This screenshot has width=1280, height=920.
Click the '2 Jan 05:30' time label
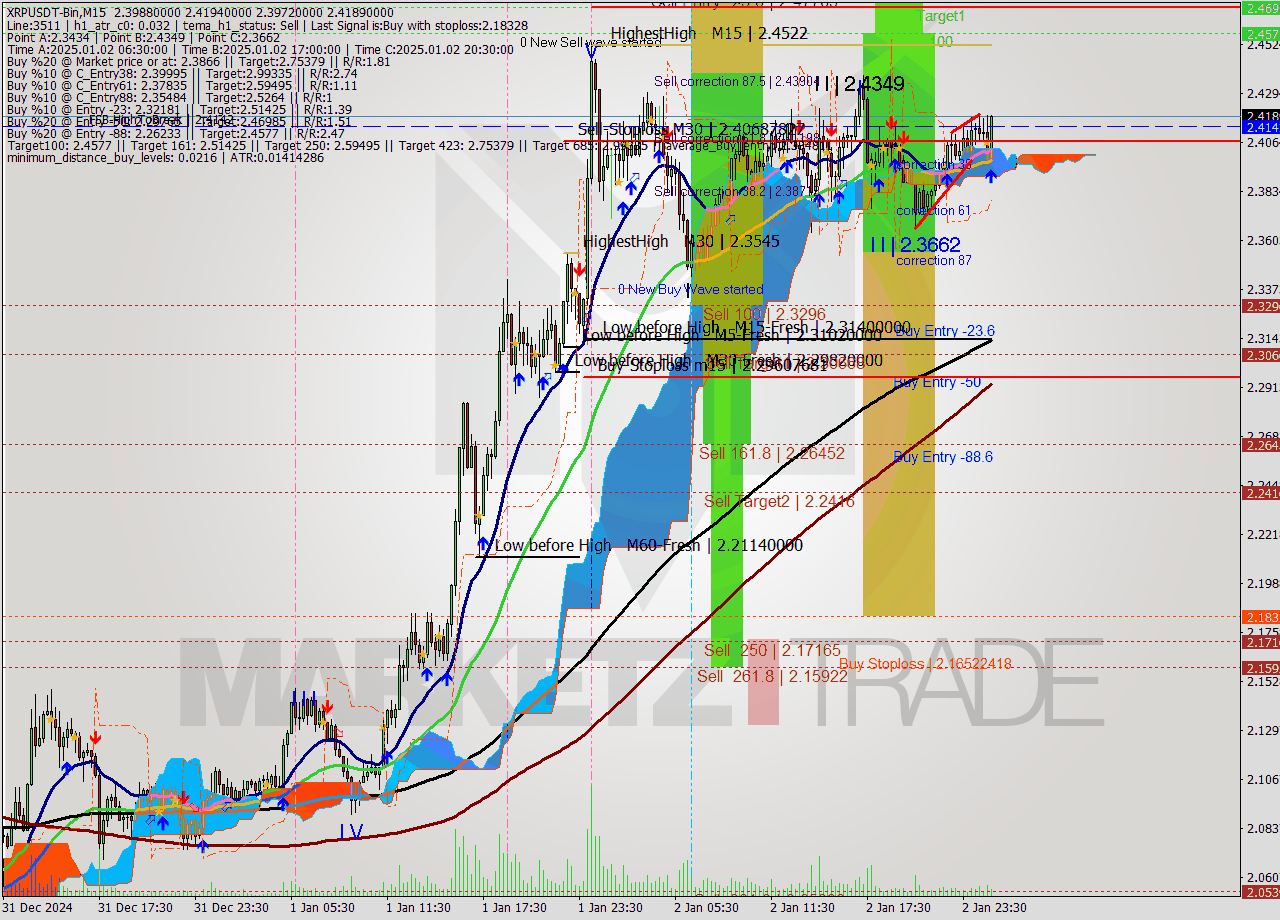706,908
